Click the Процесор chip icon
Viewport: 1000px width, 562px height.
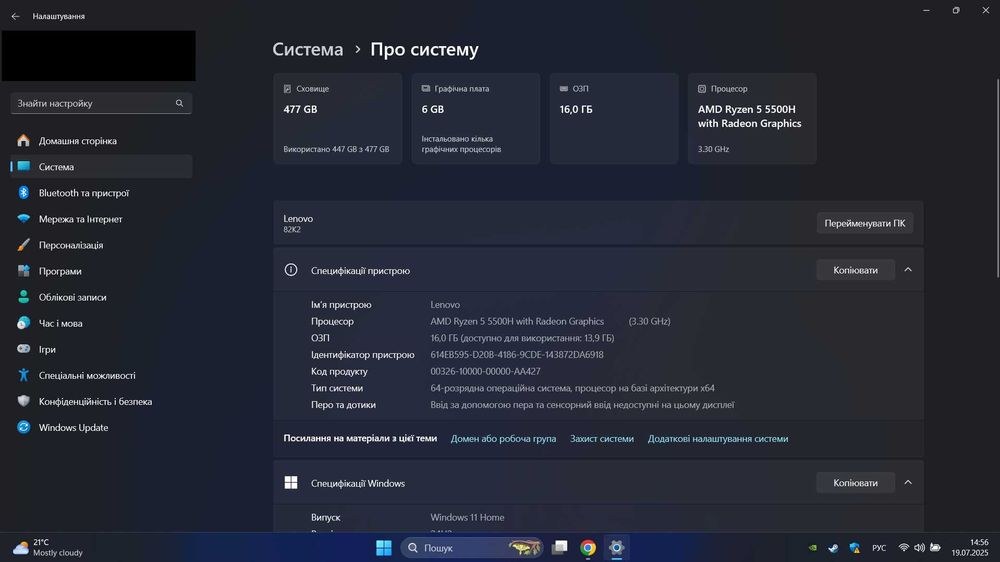click(702, 89)
